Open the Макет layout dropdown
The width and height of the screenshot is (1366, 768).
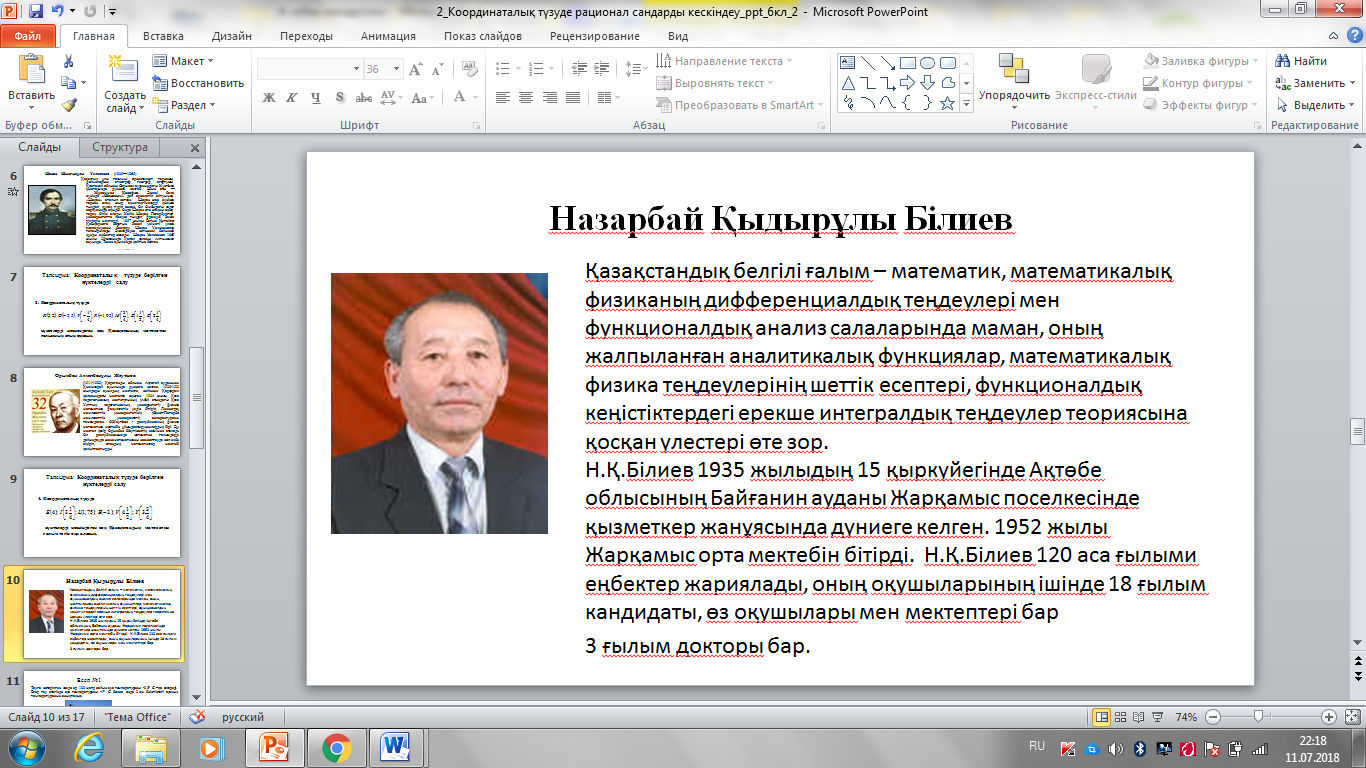pyautogui.click(x=185, y=61)
